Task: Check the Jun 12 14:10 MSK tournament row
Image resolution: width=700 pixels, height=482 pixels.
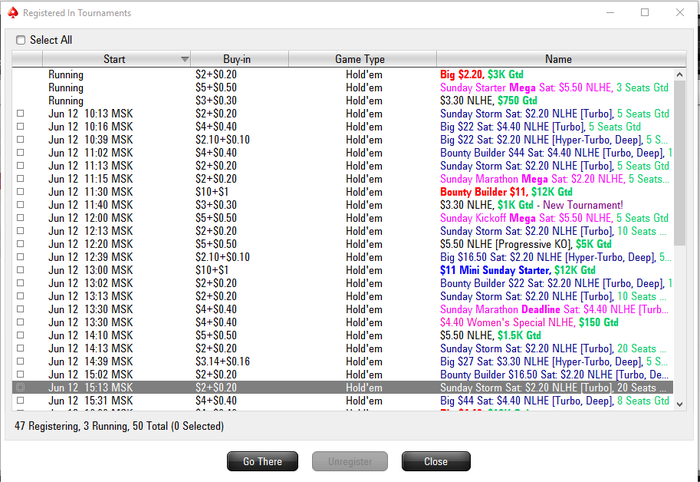Action: 20,335
